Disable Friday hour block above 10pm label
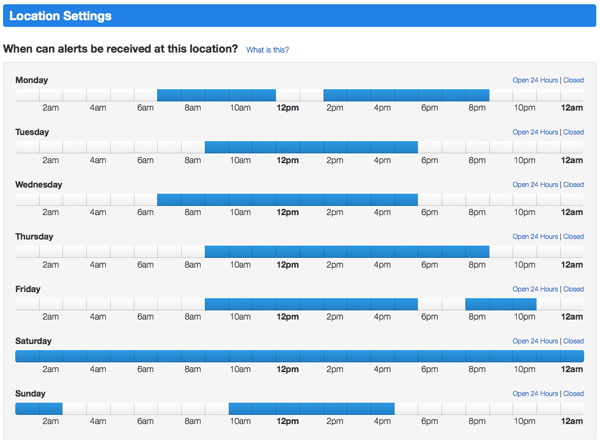The image size is (600, 443). (525, 304)
